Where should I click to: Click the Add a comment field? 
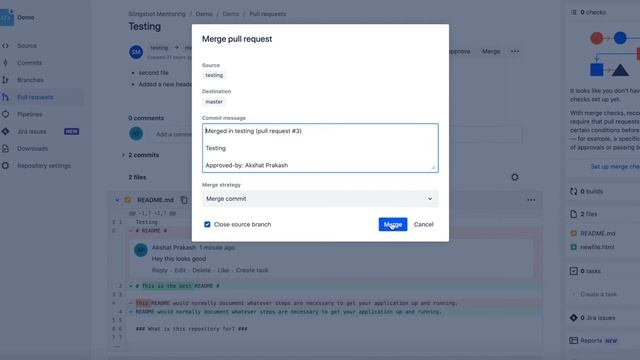coord(335,134)
